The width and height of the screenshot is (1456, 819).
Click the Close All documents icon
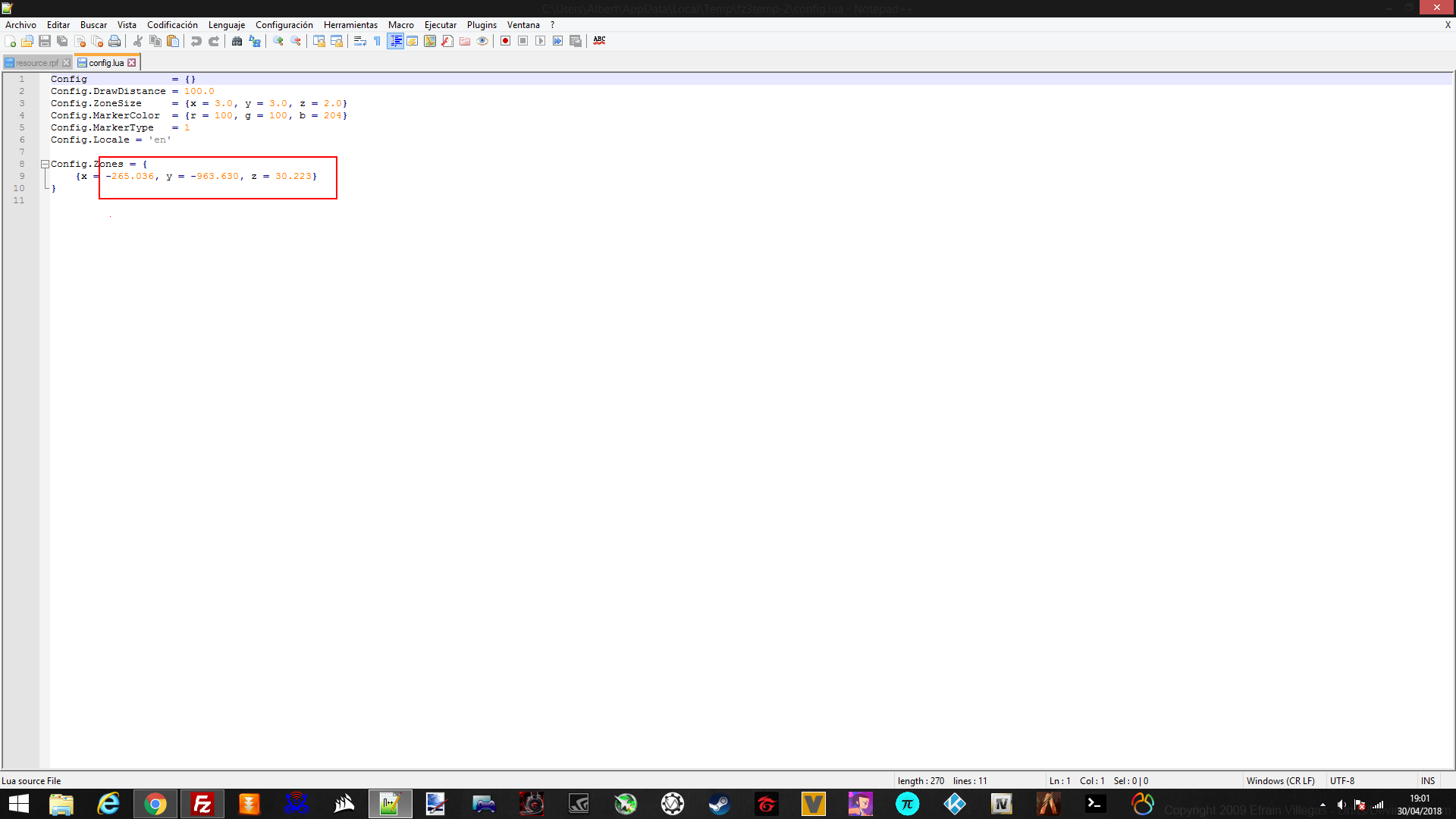[x=97, y=41]
